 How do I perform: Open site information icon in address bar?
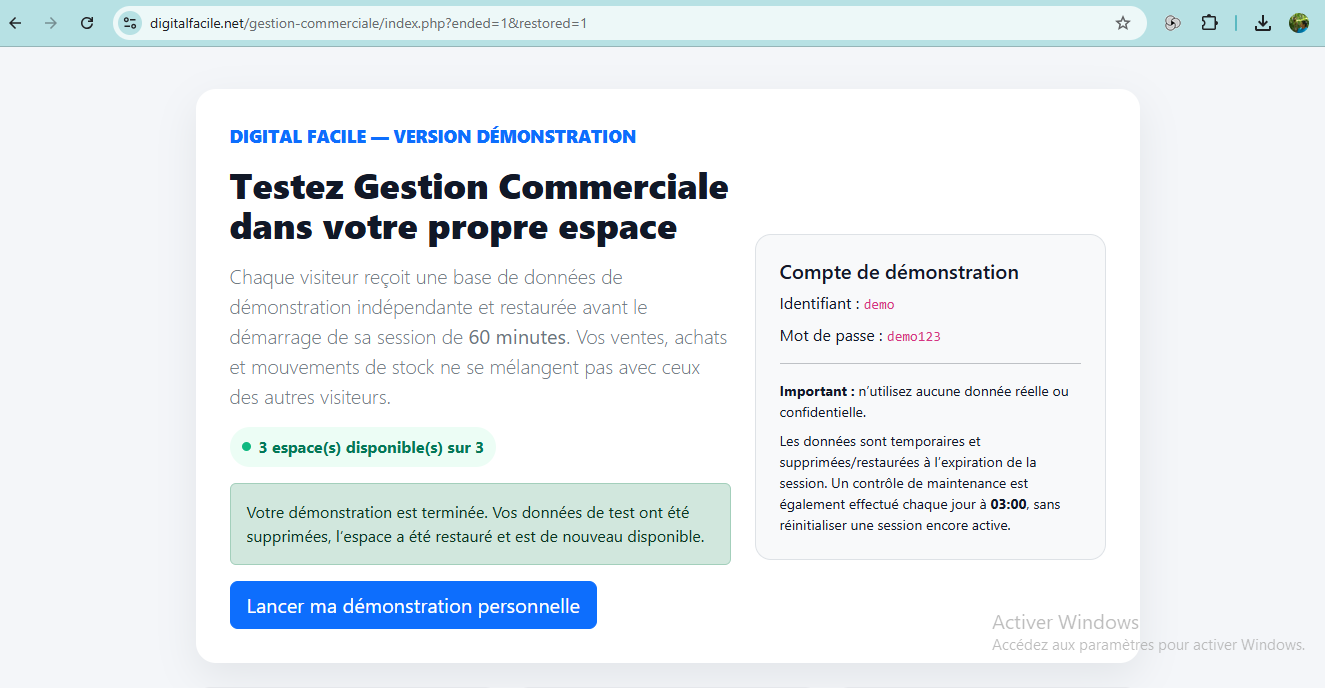(x=130, y=23)
